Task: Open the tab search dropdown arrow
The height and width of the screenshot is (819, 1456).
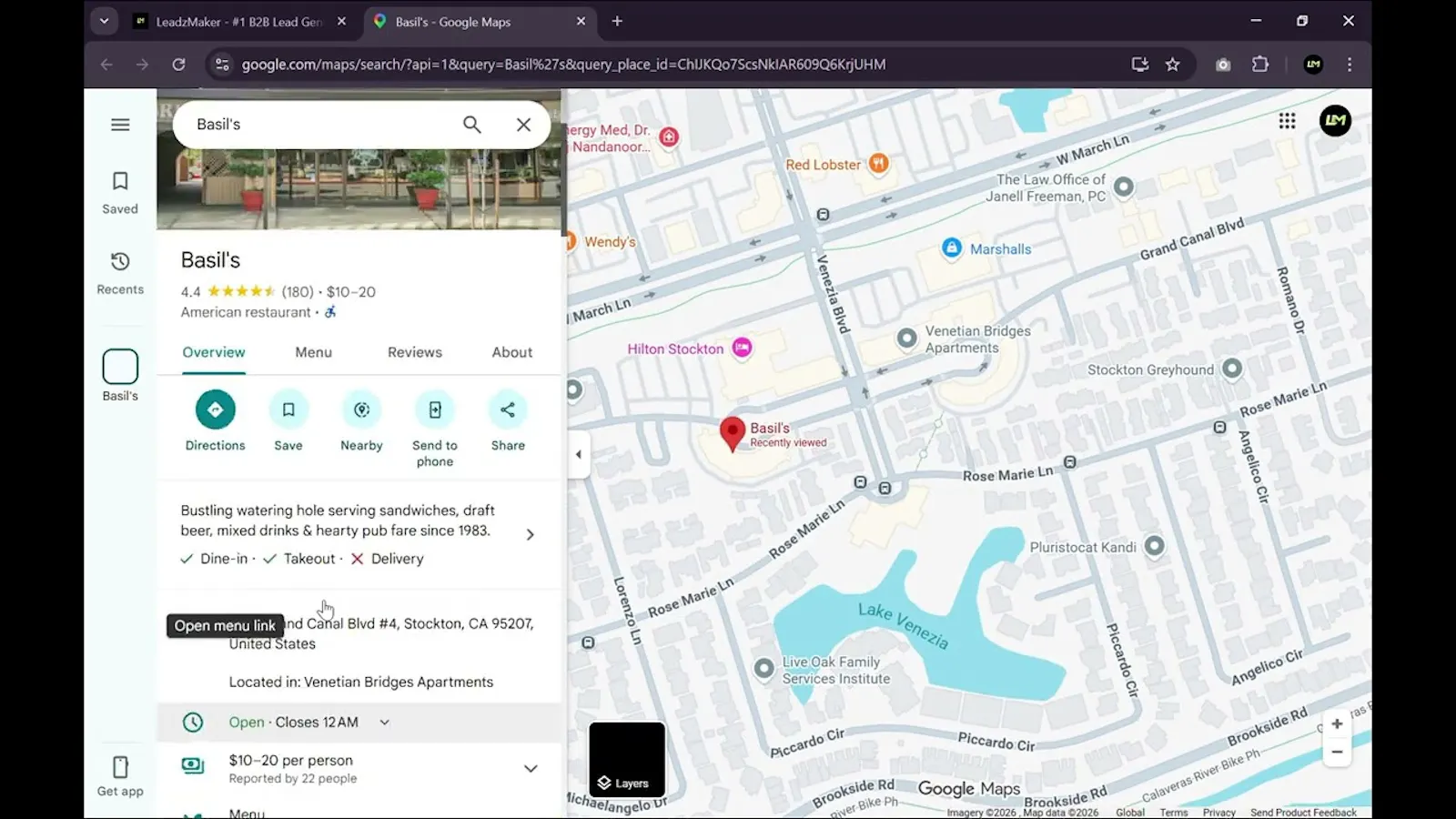Action: point(104,21)
